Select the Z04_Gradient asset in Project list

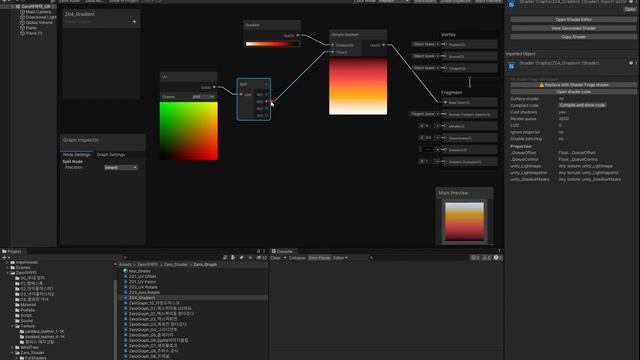pos(141,298)
